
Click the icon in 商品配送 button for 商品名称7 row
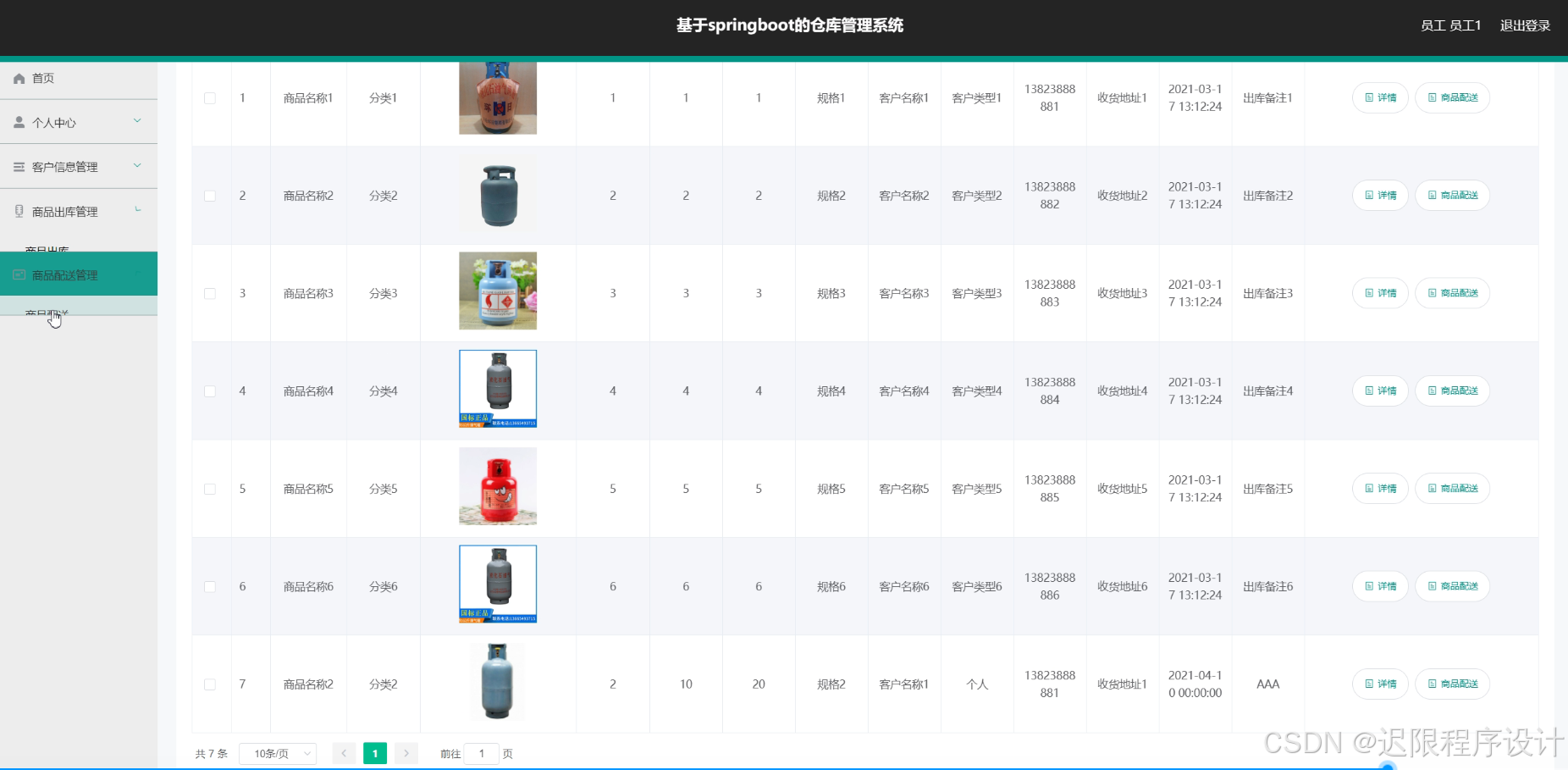[1430, 684]
